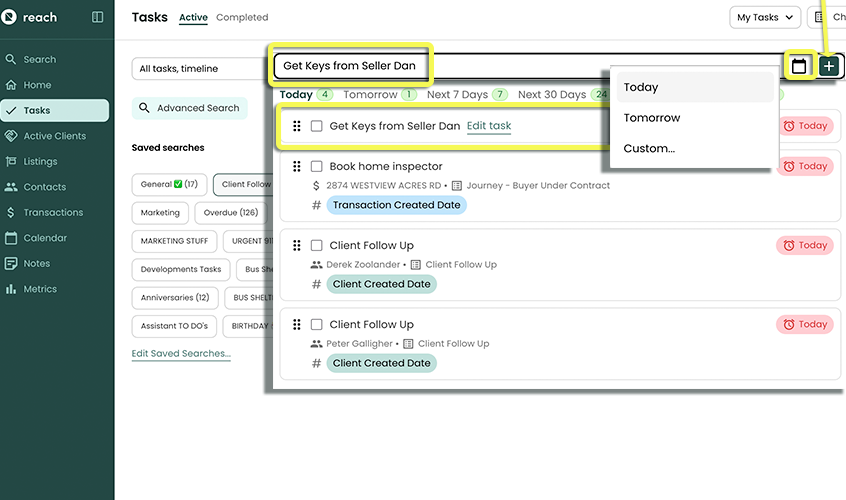Select Tomorrow in the date dropdown menu
846x500 pixels.
[651, 117]
